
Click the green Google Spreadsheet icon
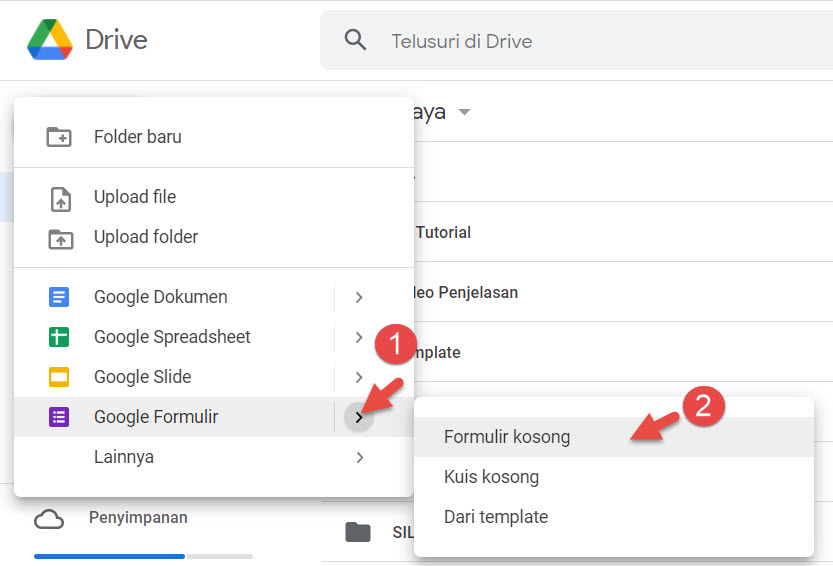[59, 337]
